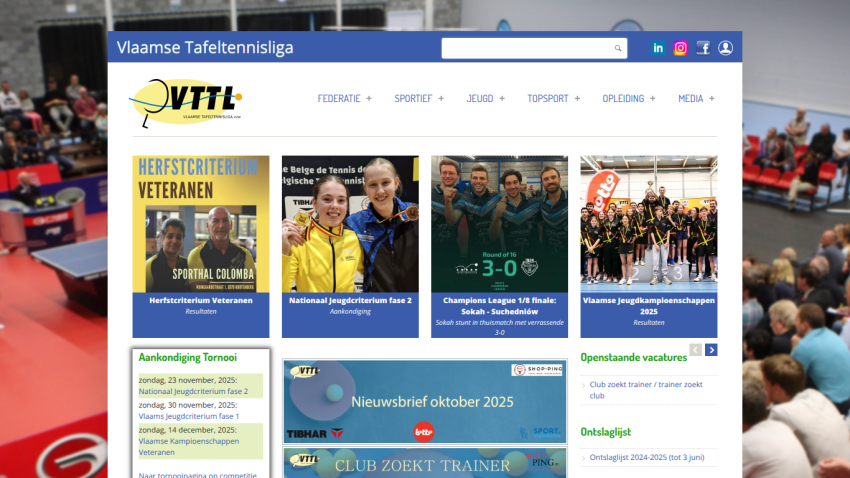The image size is (850, 478).
Task: Click Vlaamse Jeugdkampioenschappen 2025 card title
Action: (x=649, y=306)
